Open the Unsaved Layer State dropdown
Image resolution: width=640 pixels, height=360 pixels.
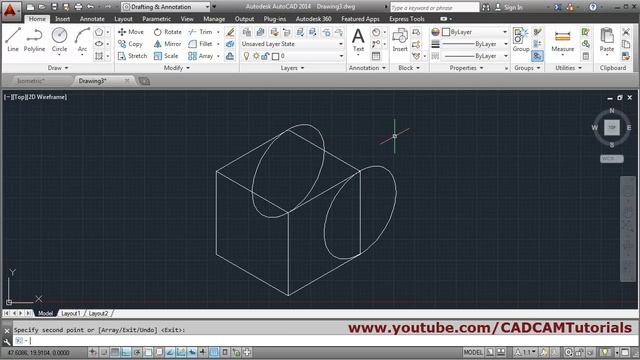[x=292, y=44]
